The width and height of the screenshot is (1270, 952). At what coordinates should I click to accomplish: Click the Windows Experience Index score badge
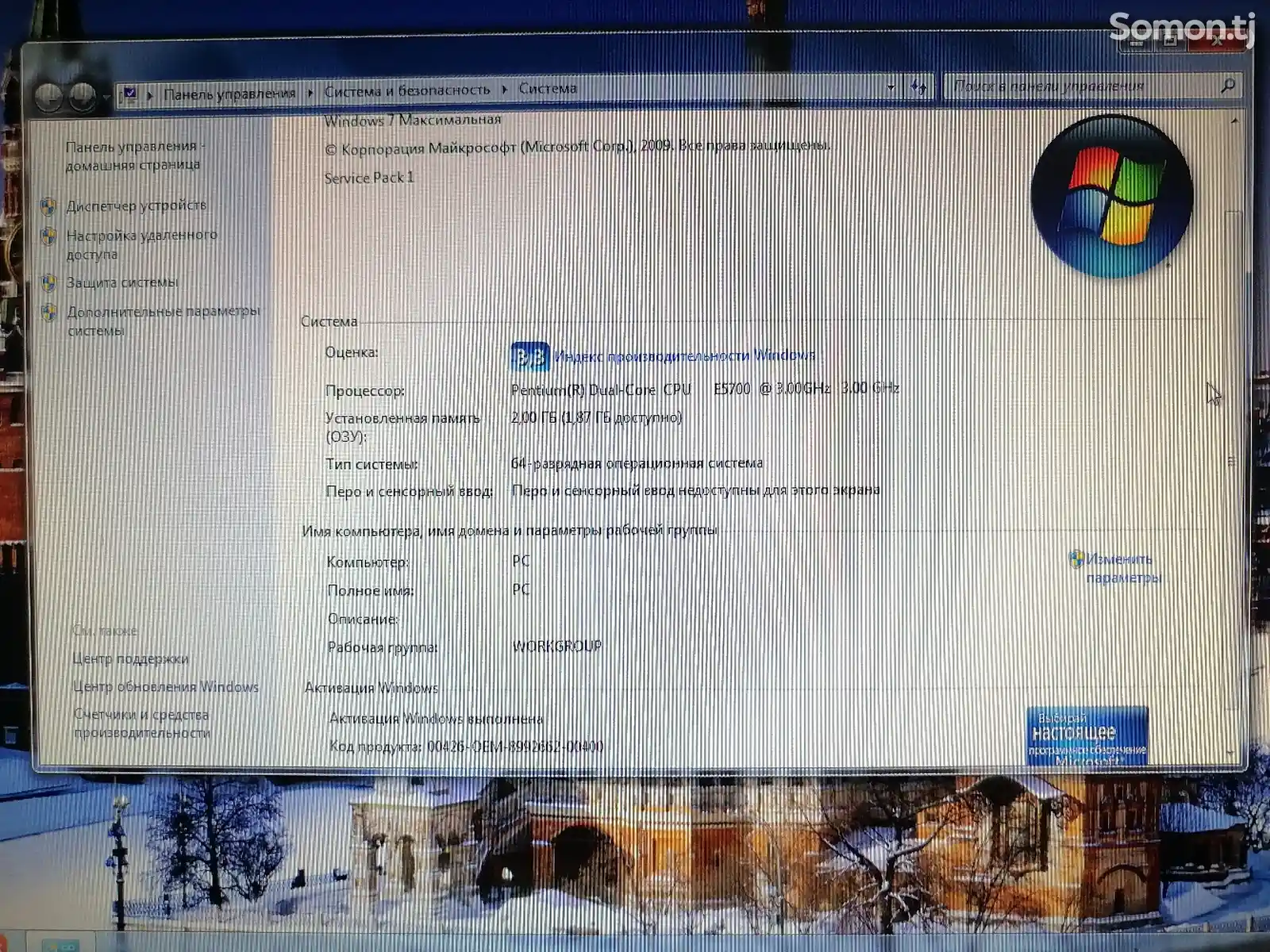pos(529,357)
